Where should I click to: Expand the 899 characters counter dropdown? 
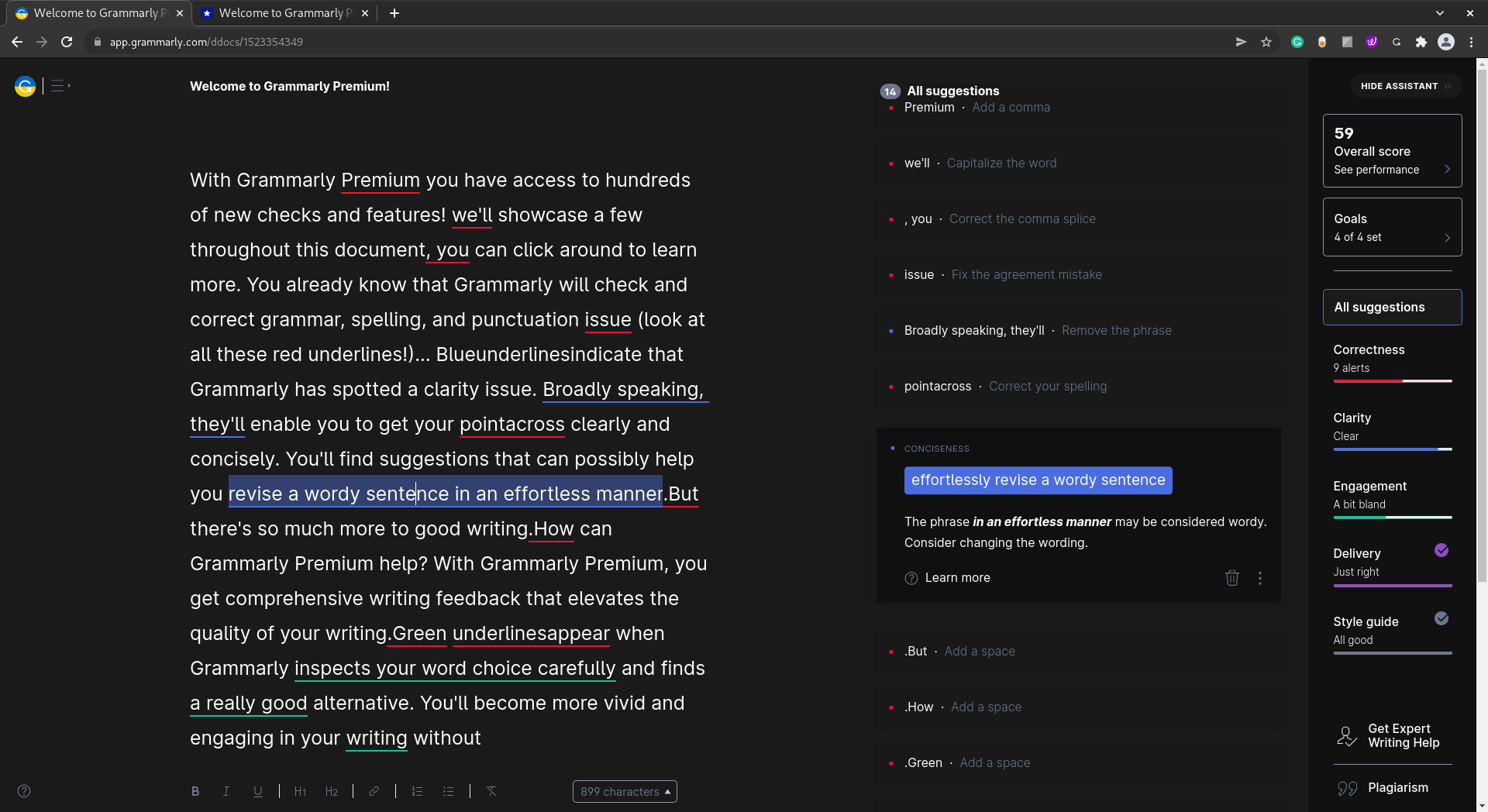625,791
